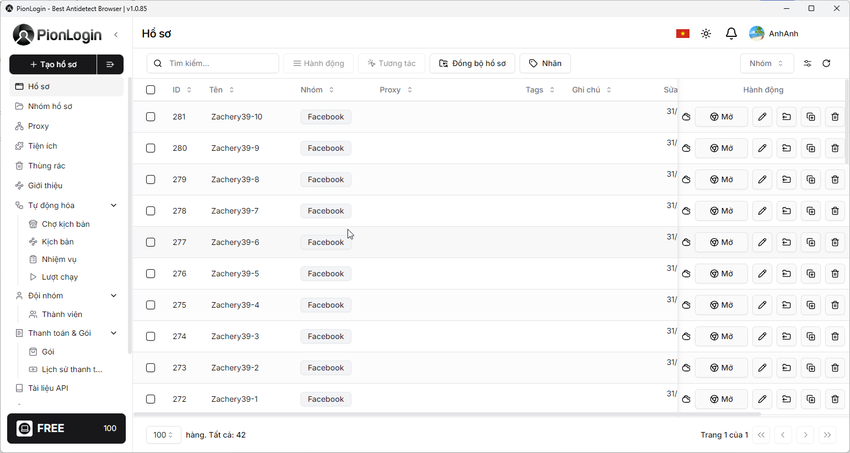Screen dimensions: 850x453
Task: Click the Vietnamese flag language icon
Action: click(683, 34)
